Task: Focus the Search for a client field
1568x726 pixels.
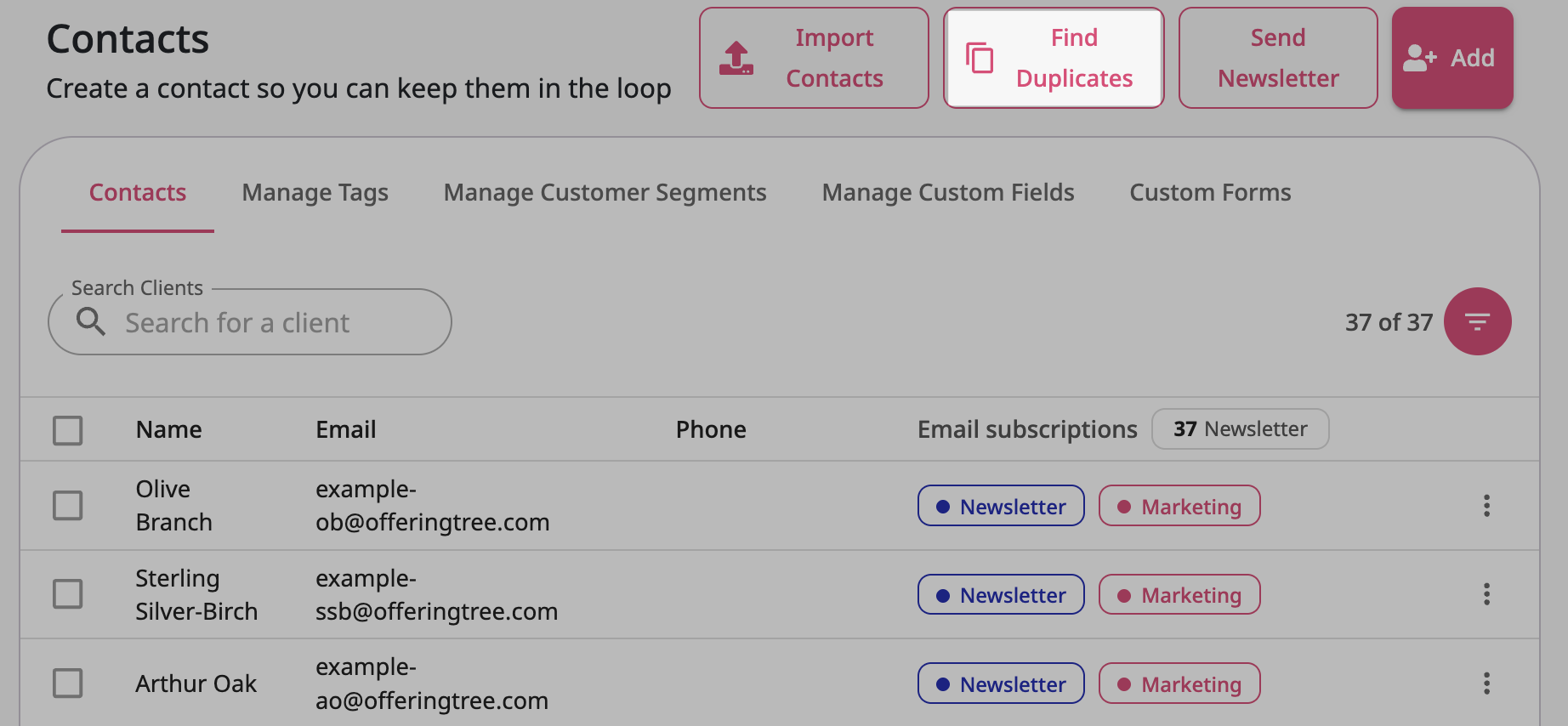Action: [250, 322]
